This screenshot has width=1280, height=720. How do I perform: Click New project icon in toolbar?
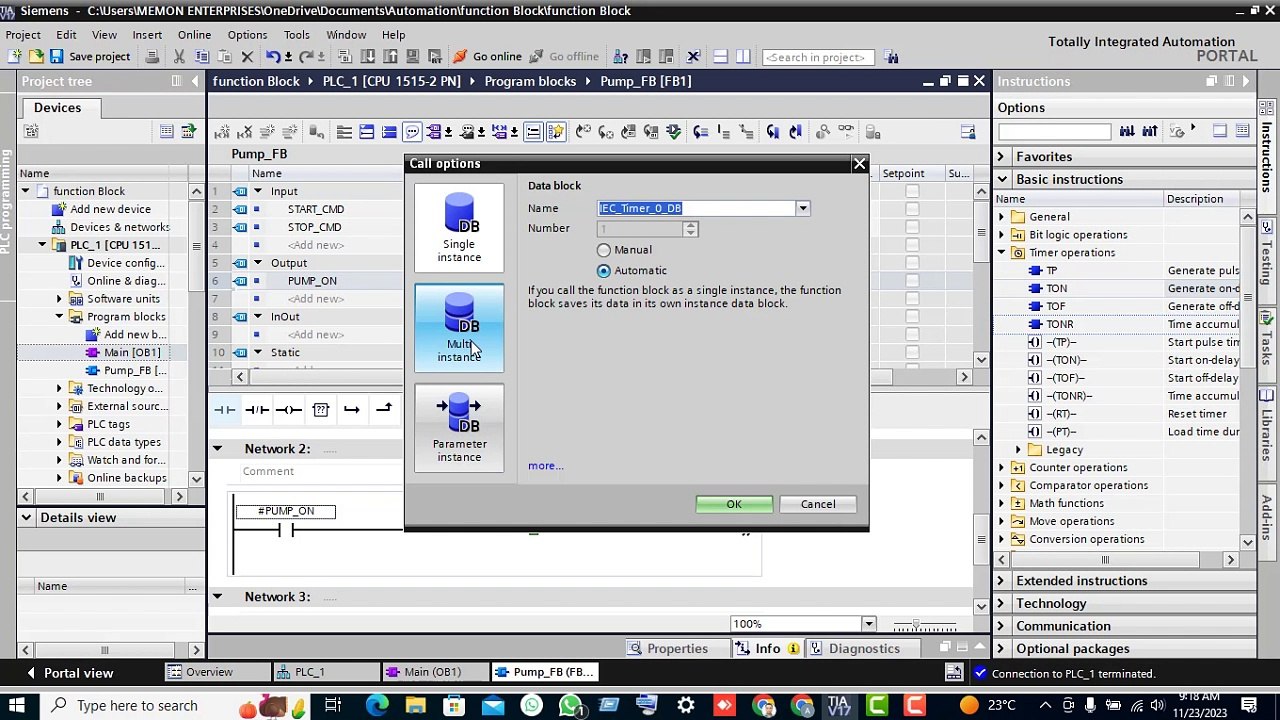(x=16, y=57)
